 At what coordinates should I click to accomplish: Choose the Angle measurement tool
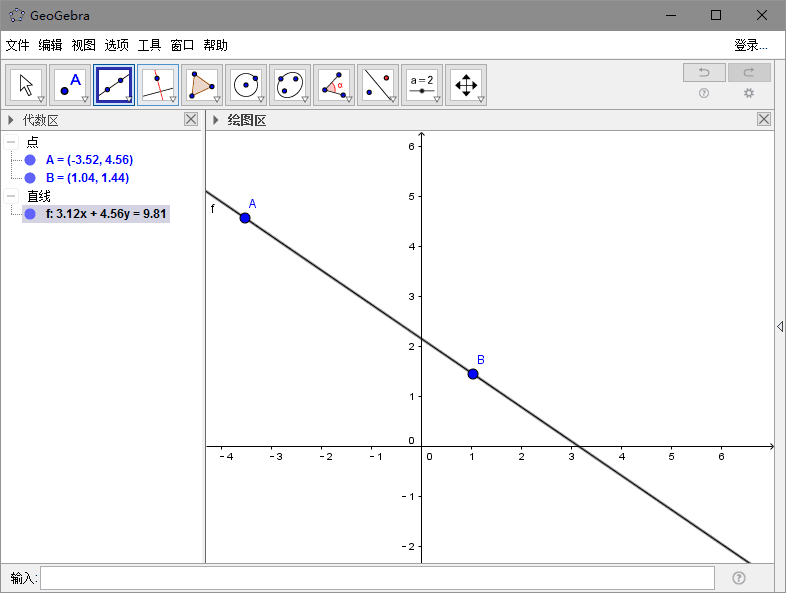pyautogui.click(x=334, y=85)
